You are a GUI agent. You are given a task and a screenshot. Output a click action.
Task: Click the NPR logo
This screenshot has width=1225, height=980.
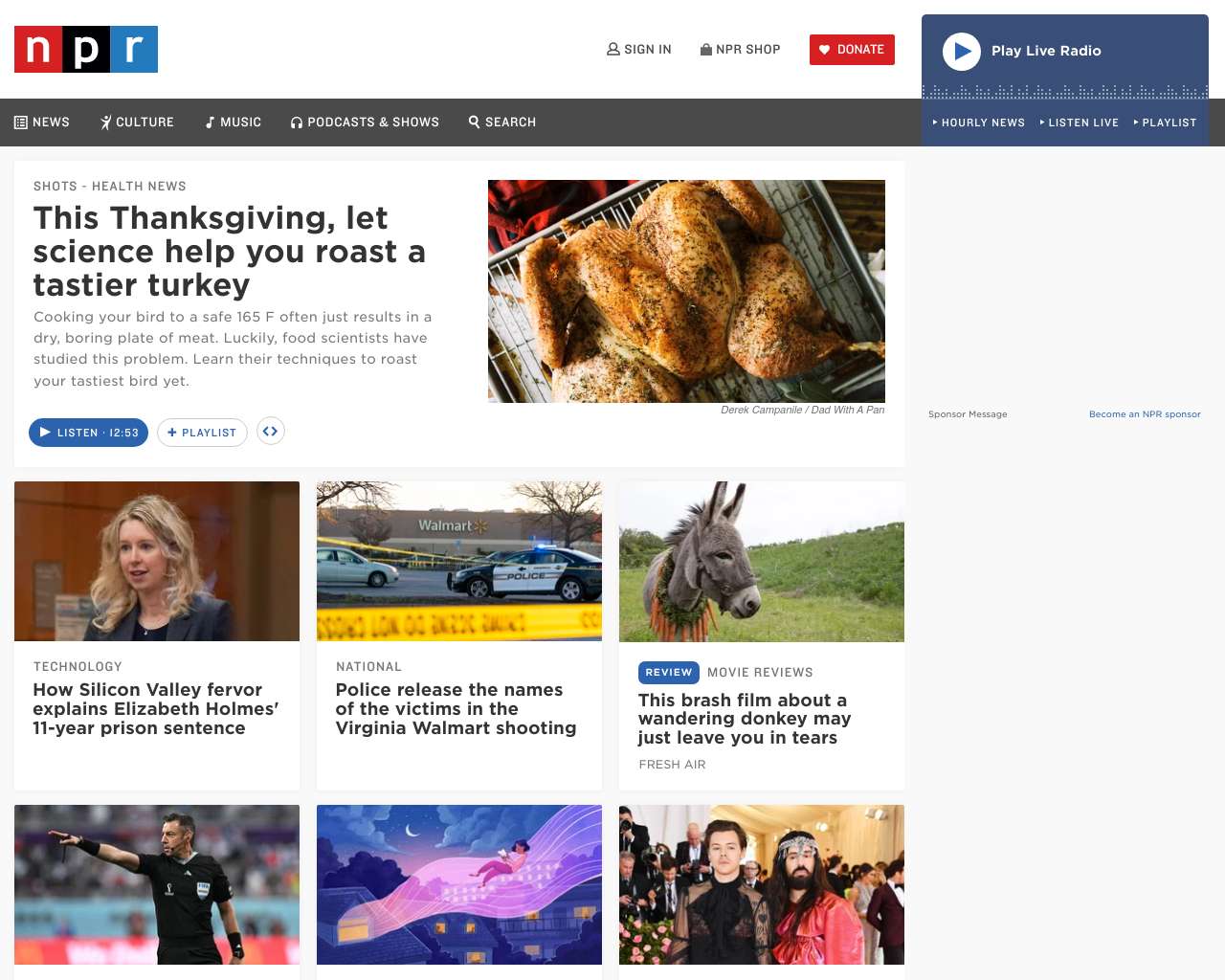tap(86, 49)
